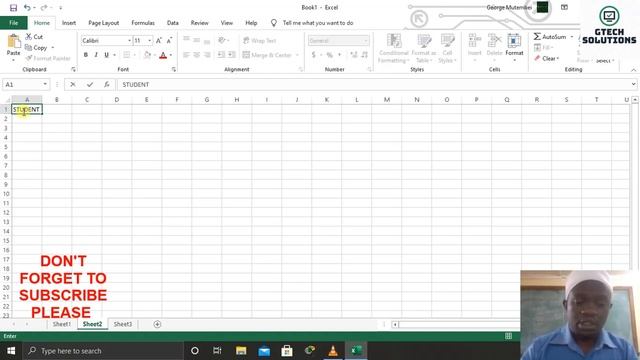Select column B header
Viewport: 640px width, 360px height.
tap(57, 100)
